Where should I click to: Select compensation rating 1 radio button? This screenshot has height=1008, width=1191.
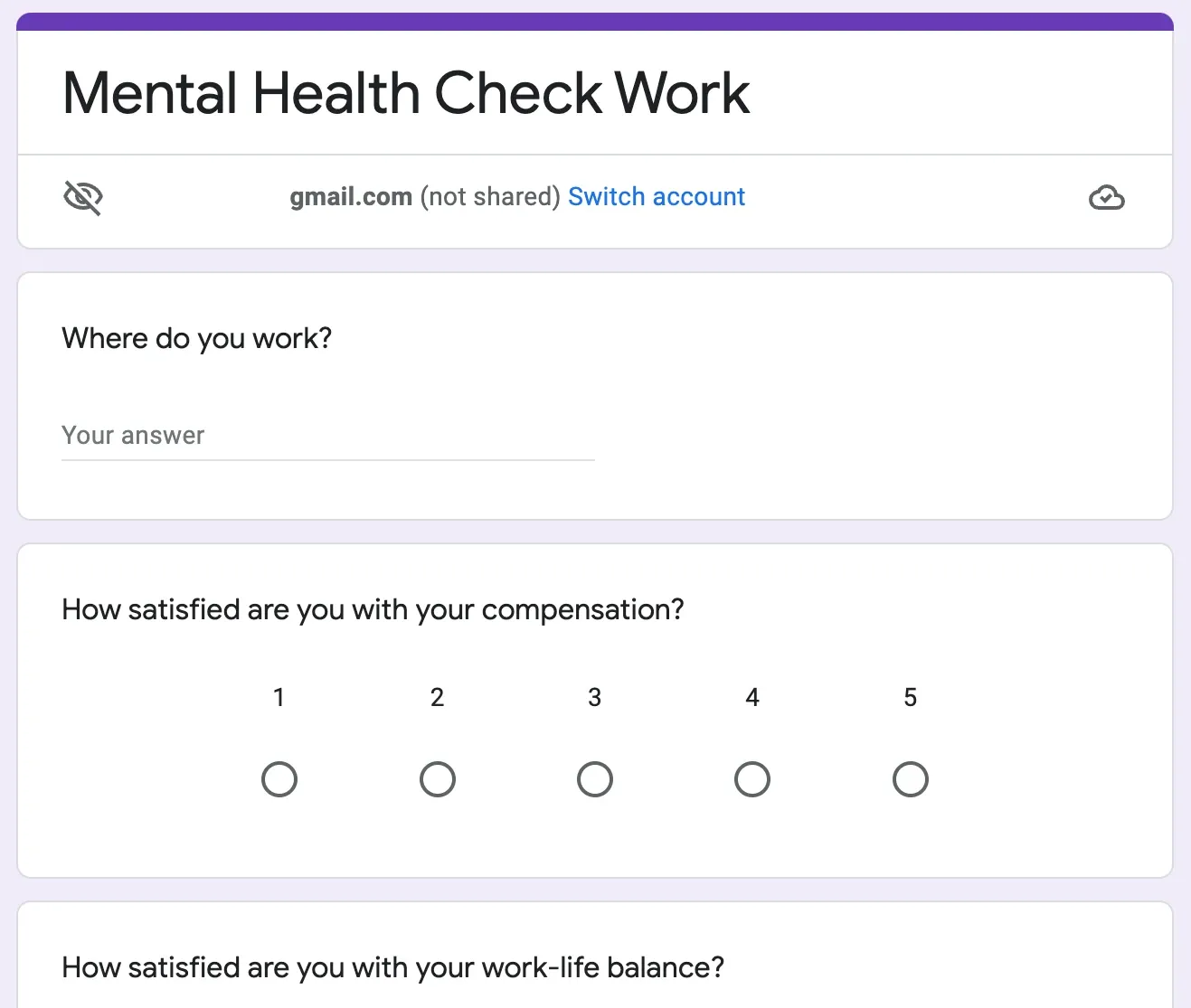coord(279,779)
